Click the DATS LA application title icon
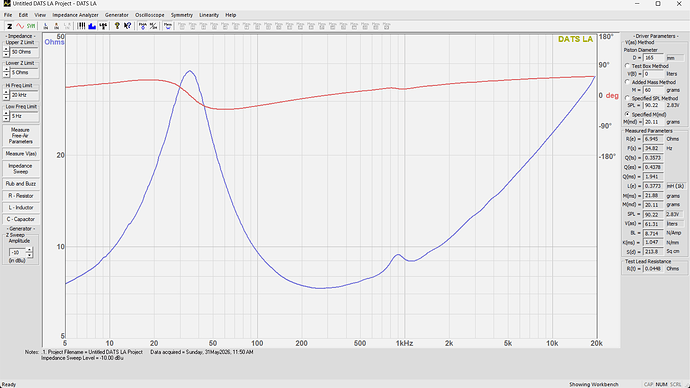This screenshot has width=690, height=388. [x=7, y=4]
